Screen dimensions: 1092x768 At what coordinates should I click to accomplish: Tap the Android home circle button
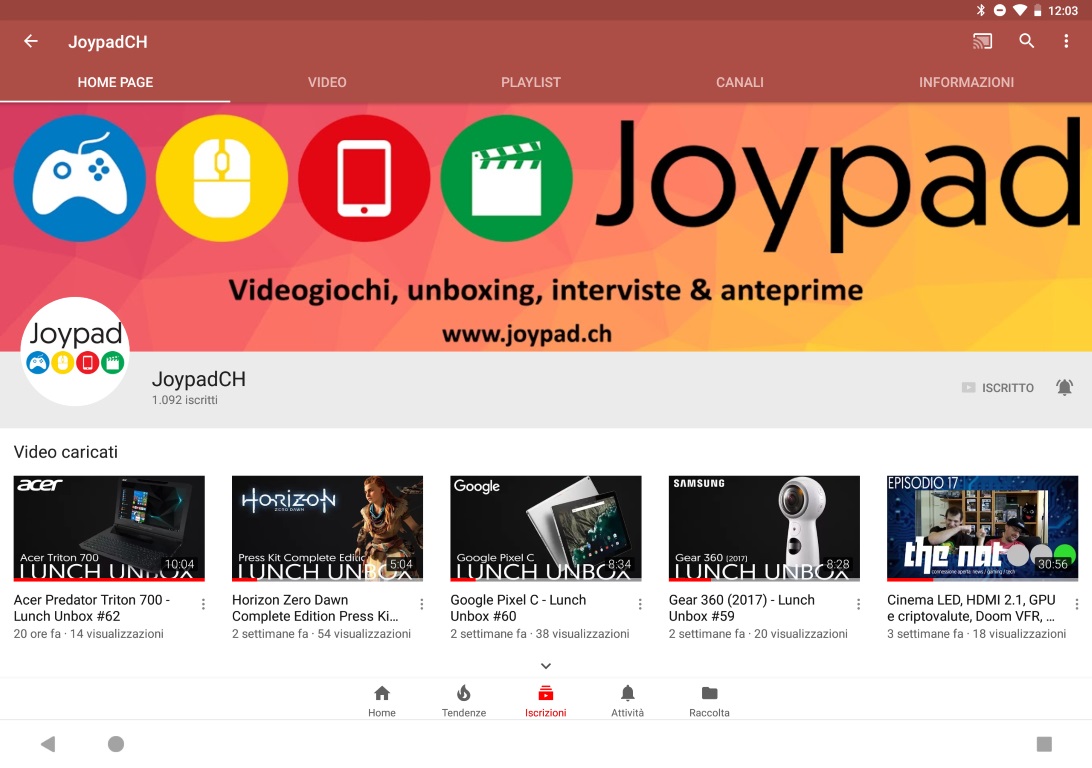pyautogui.click(x=116, y=744)
